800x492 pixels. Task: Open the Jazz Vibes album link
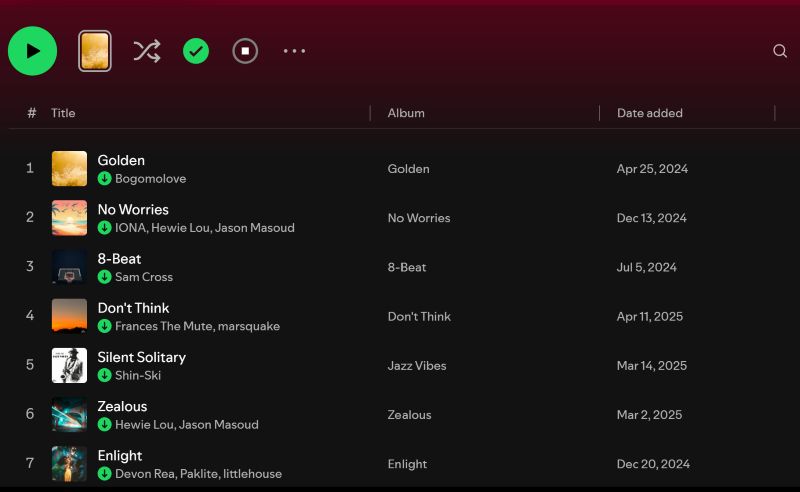[x=417, y=366]
